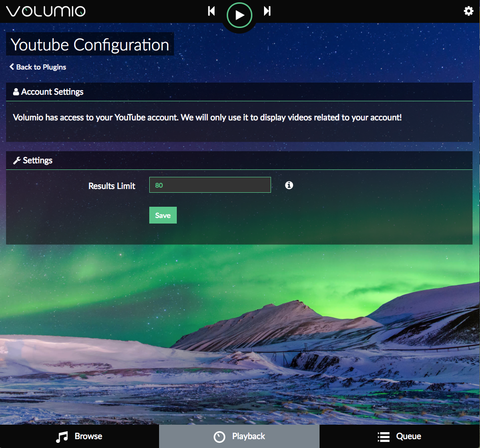Save the Youtube settings
The width and height of the screenshot is (480, 448).
163,215
